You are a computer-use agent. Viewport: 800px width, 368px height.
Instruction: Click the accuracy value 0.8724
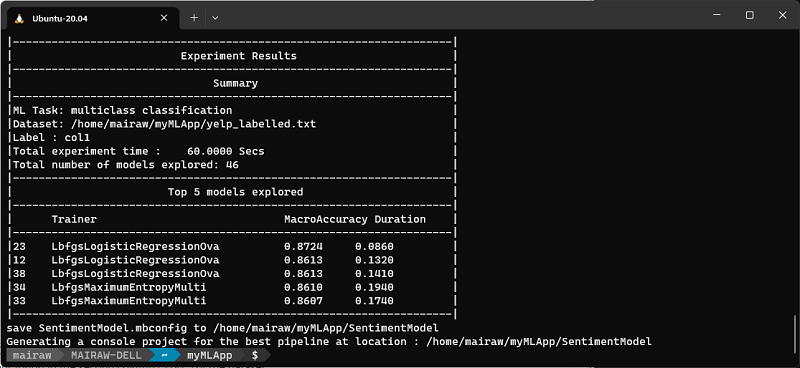303,247
